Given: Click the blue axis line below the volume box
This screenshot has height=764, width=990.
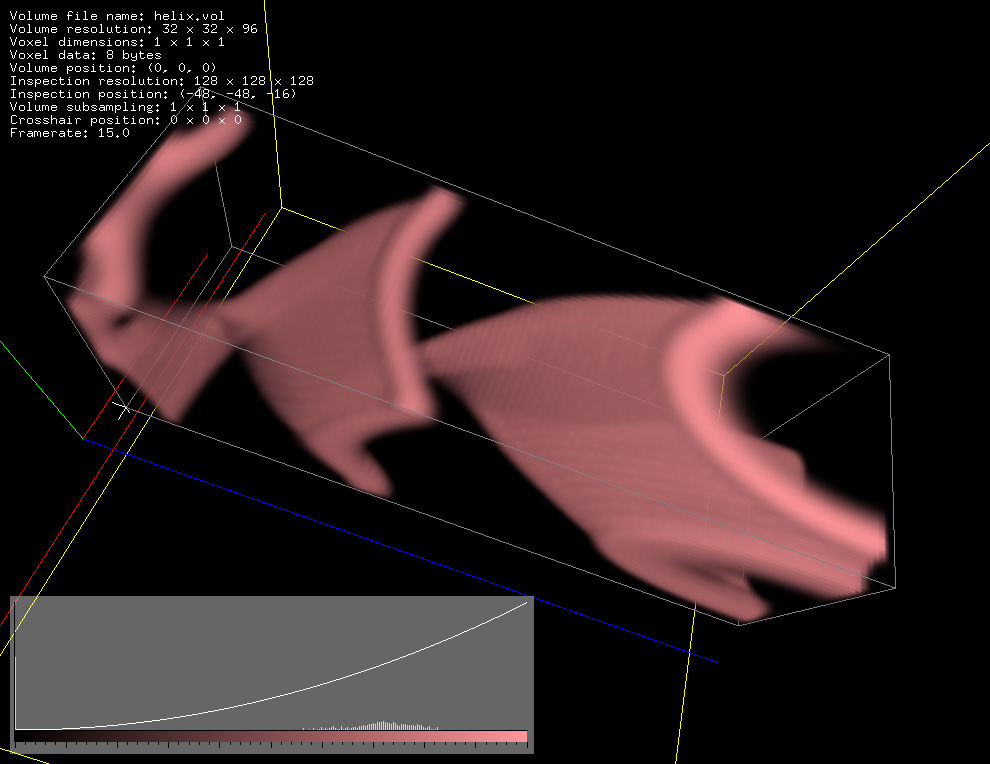Looking at the screenshot, I should (400, 550).
